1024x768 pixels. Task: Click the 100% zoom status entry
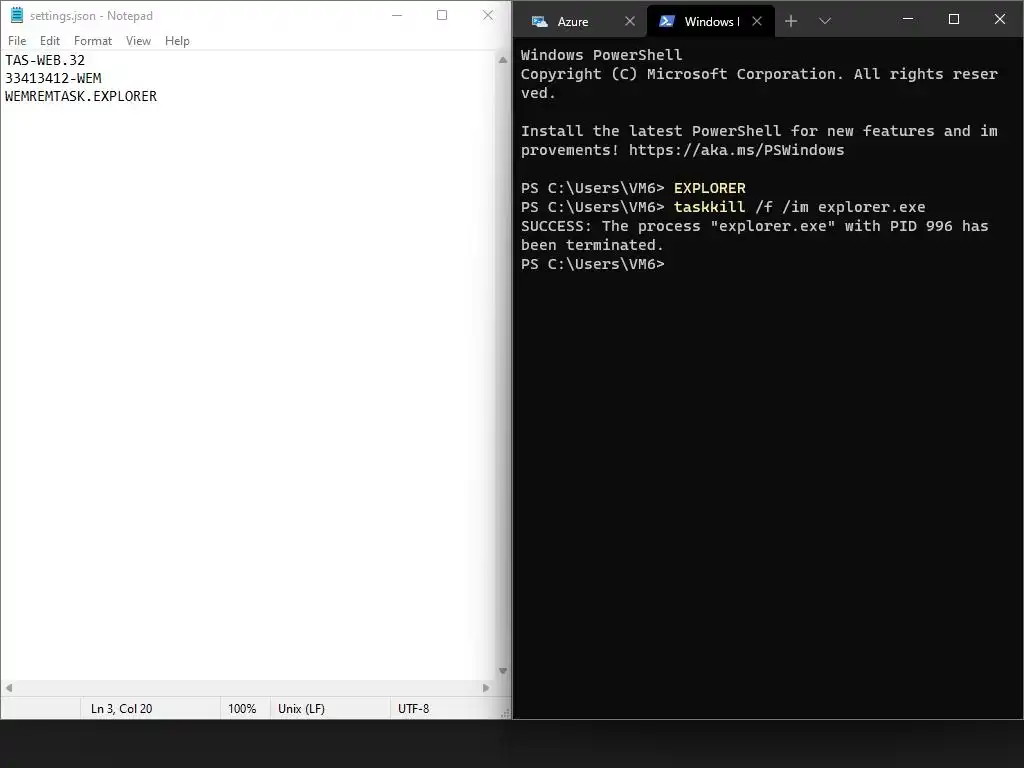242,709
